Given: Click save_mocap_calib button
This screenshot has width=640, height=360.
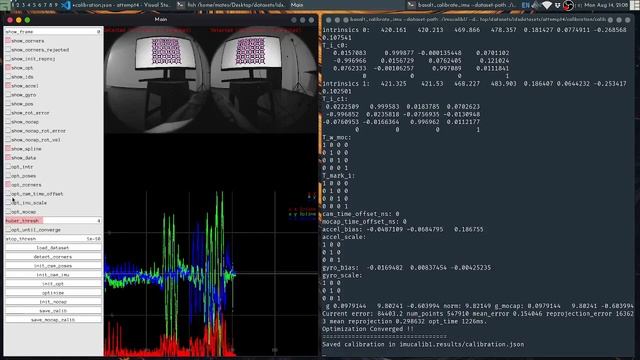Looking at the screenshot, I should coord(53,320).
